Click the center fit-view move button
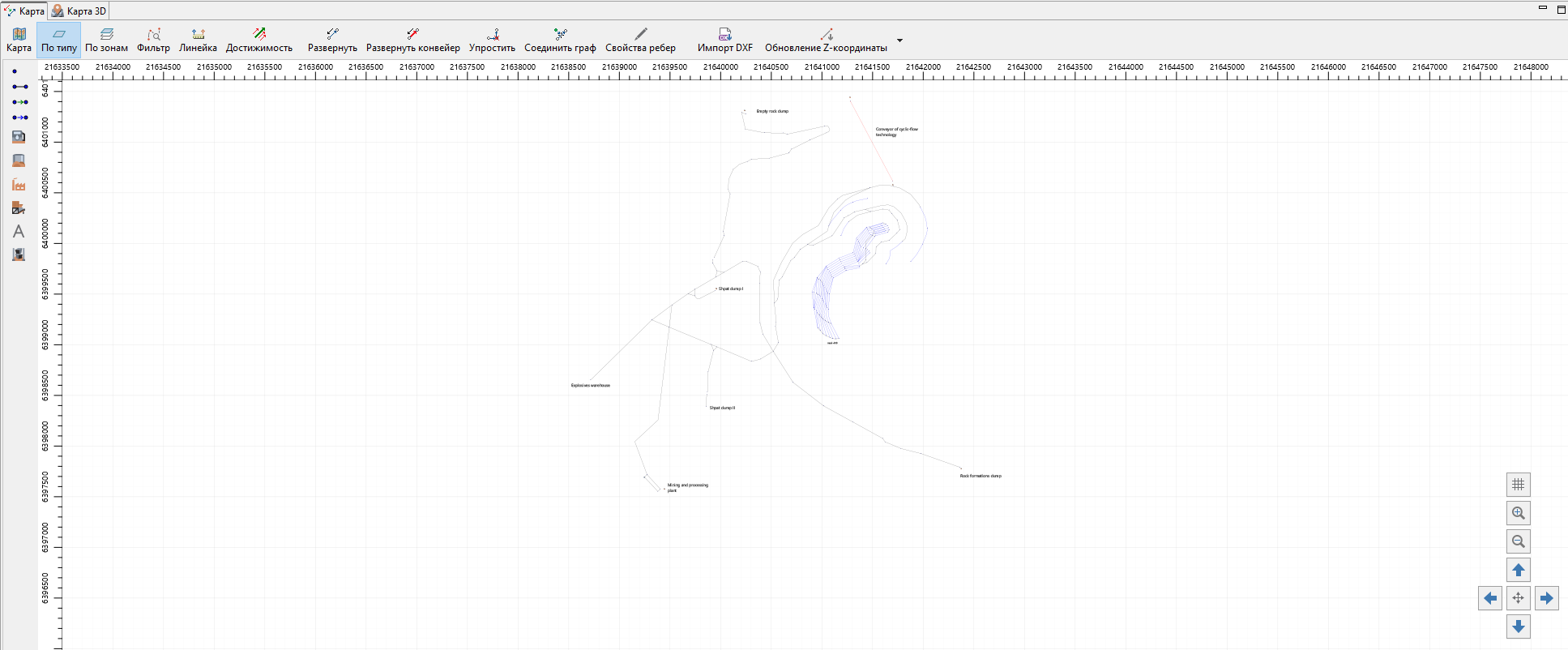 point(1518,598)
